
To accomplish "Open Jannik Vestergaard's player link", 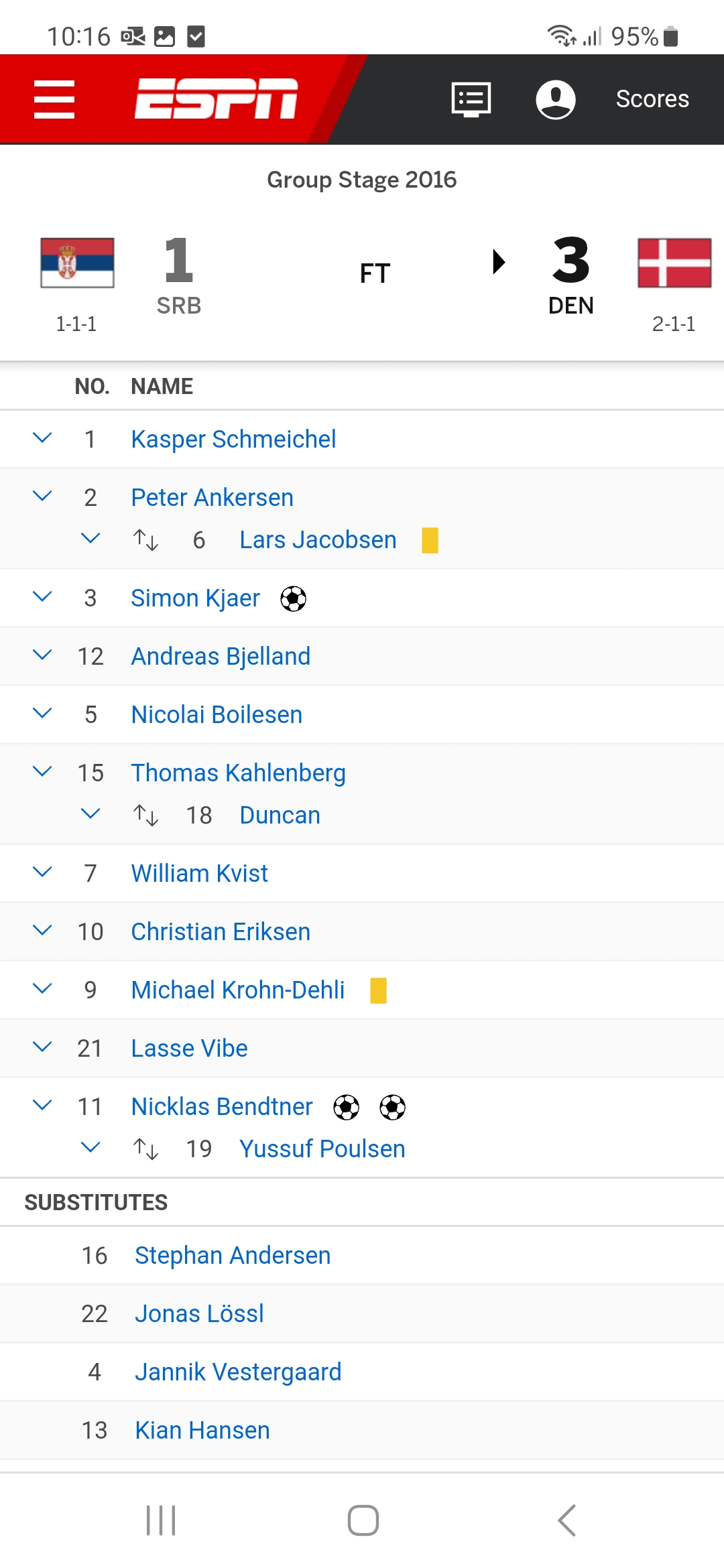I will point(238,1372).
